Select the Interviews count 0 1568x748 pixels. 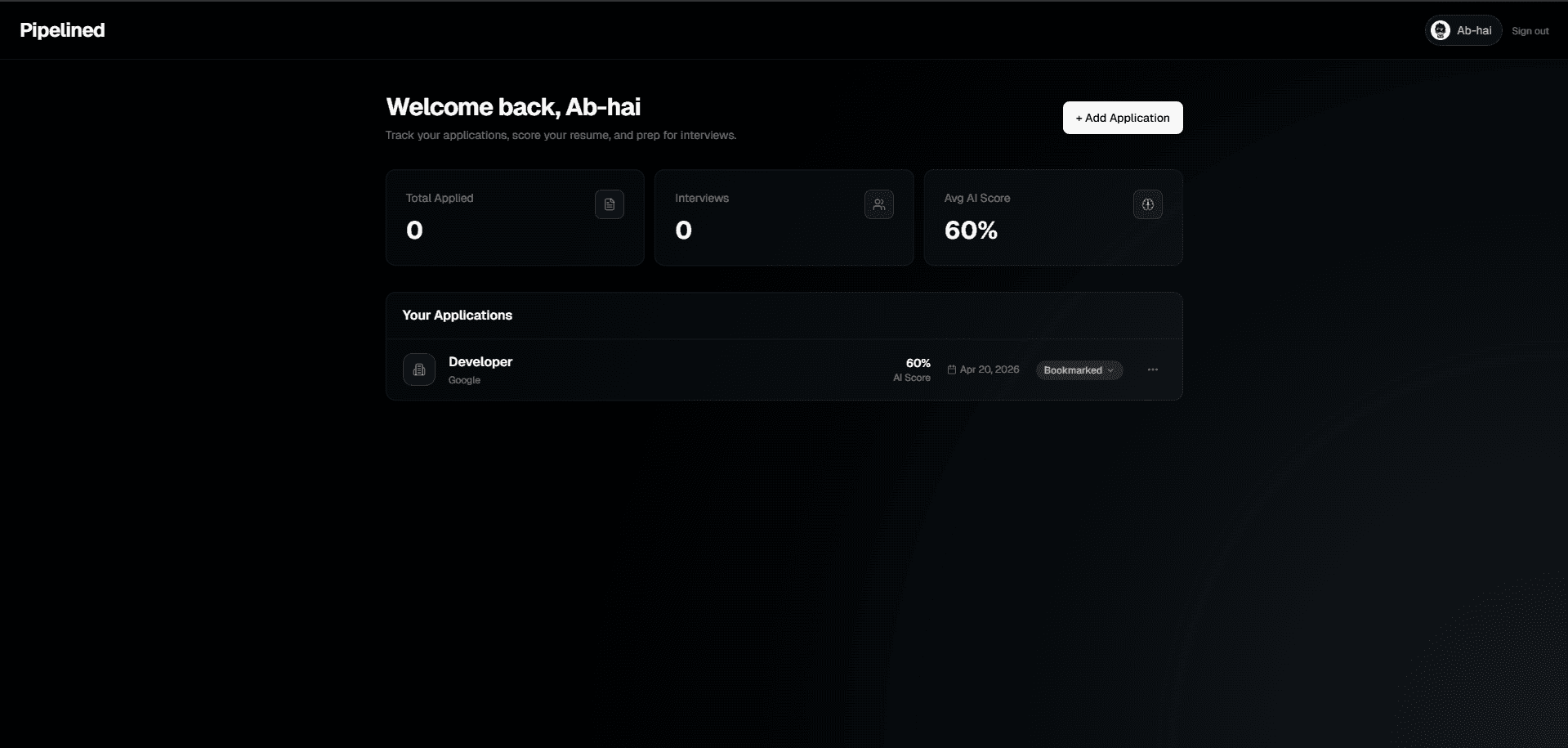(683, 231)
